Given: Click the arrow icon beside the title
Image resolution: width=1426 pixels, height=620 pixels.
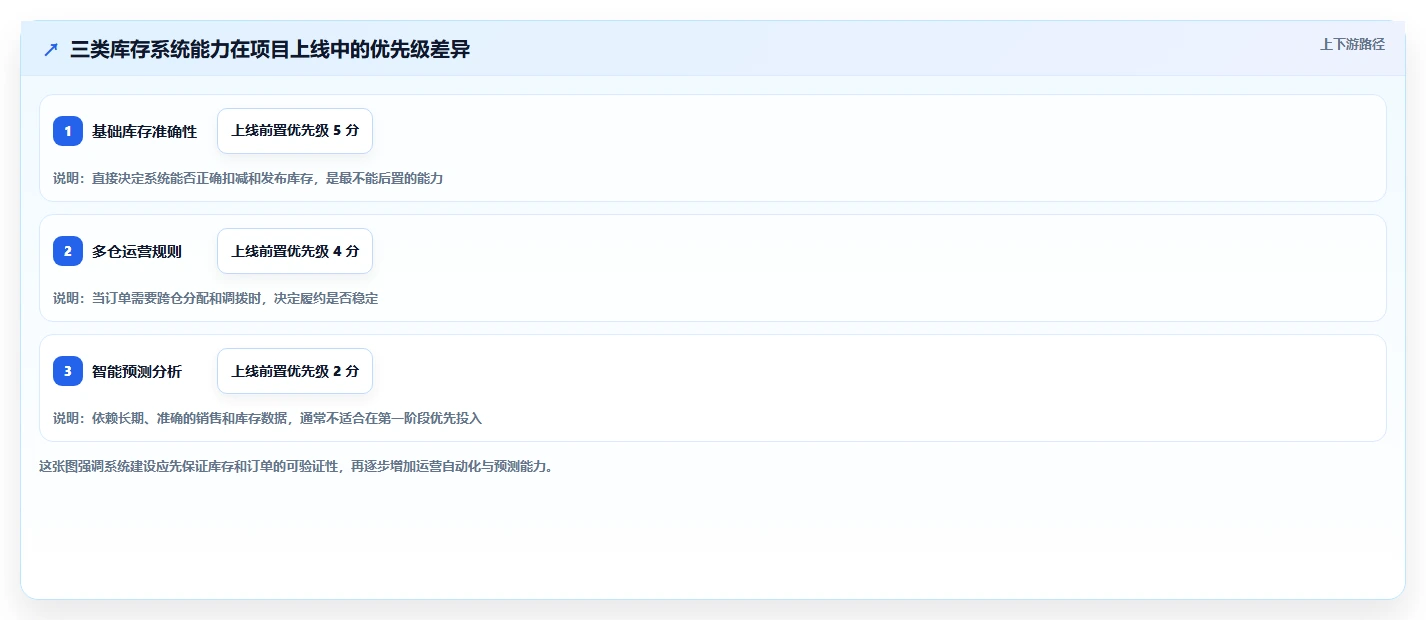Looking at the screenshot, I should pyautogui.click(x=51, y=50).
